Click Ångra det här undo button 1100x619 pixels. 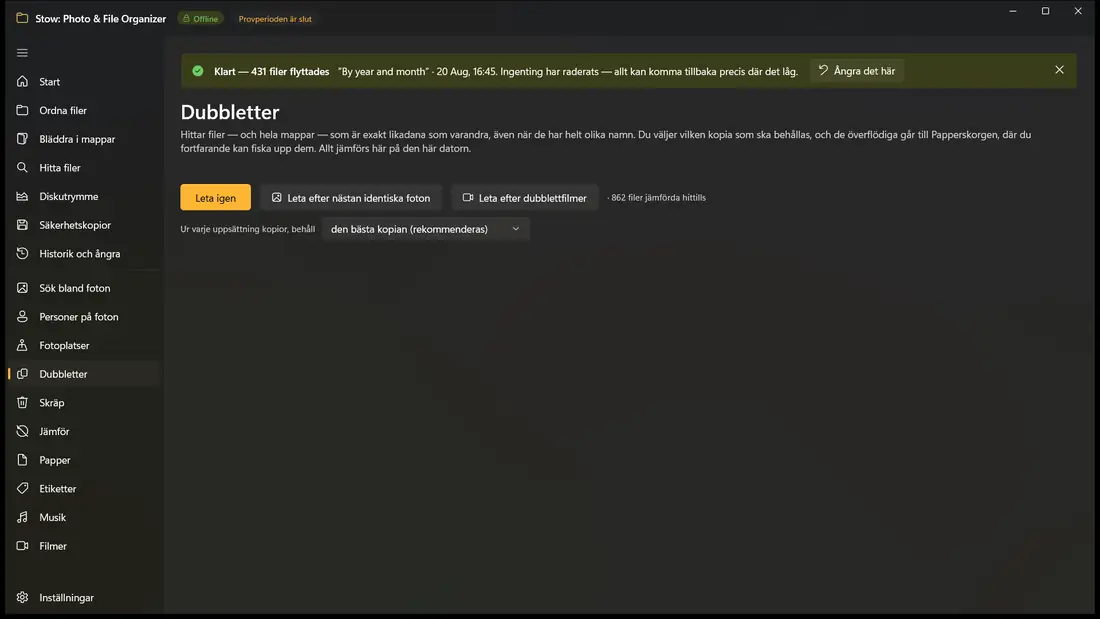857,71
